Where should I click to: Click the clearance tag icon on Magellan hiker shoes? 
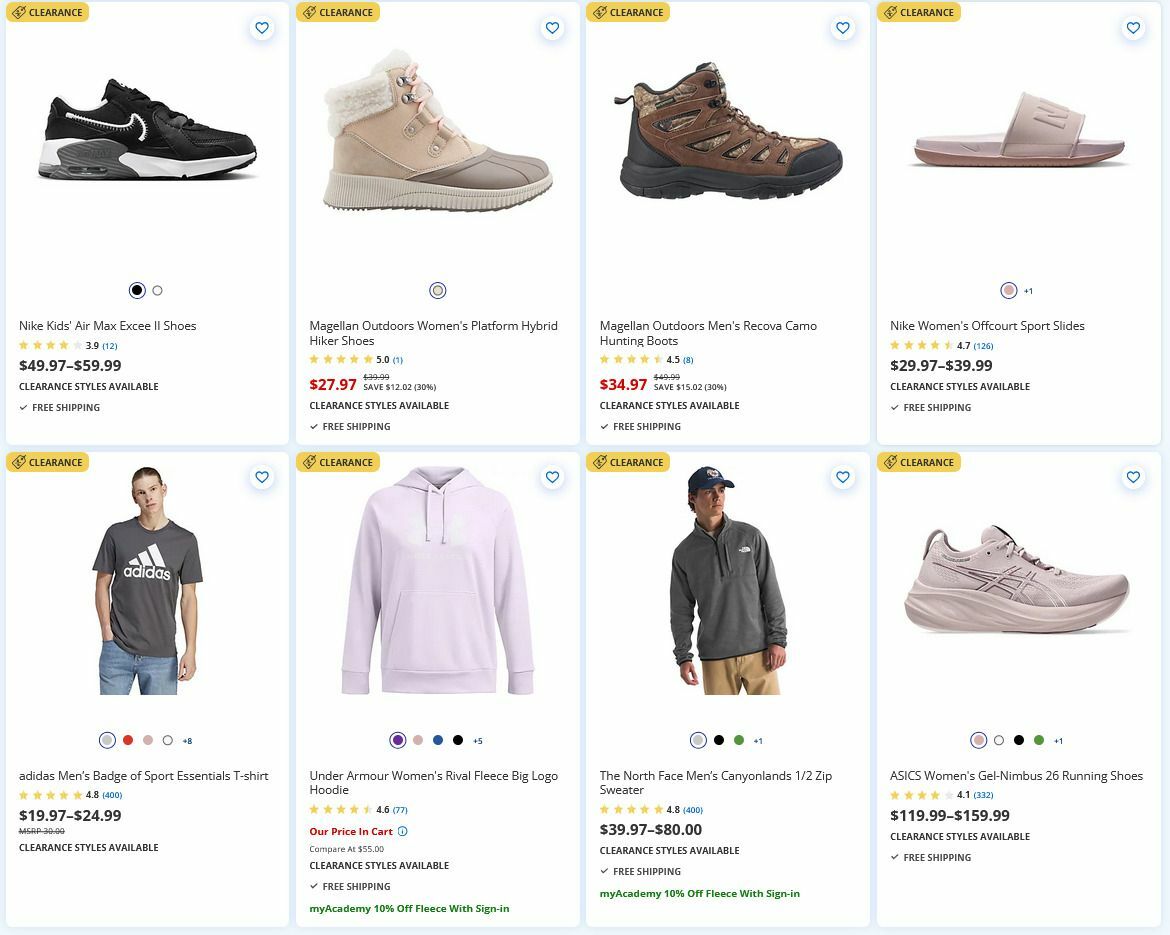(309, 12)
